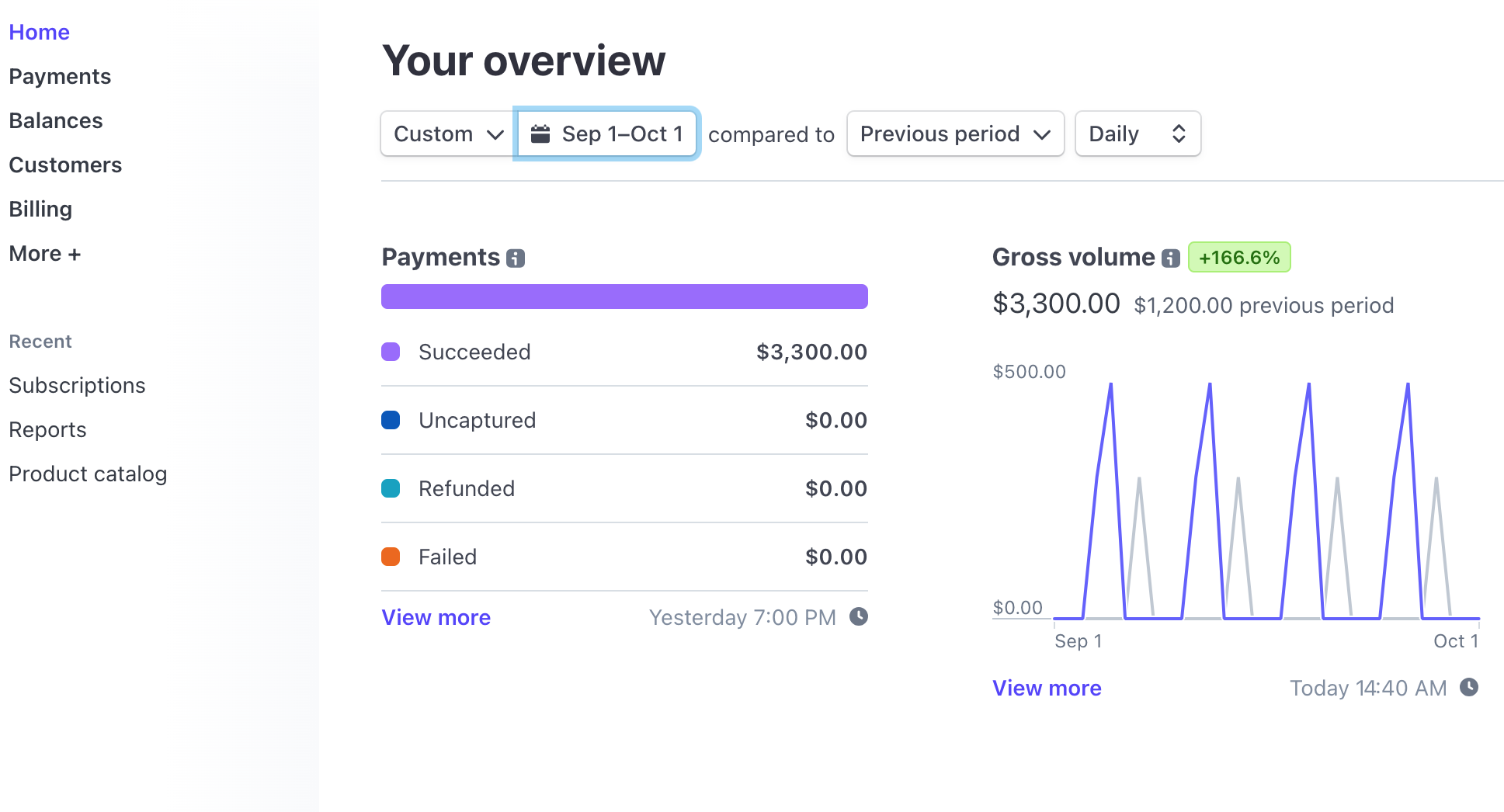The width and height of the screenshot is (1504, 812).
Task: Click the Payments info icon
Action: pos(516,259)
